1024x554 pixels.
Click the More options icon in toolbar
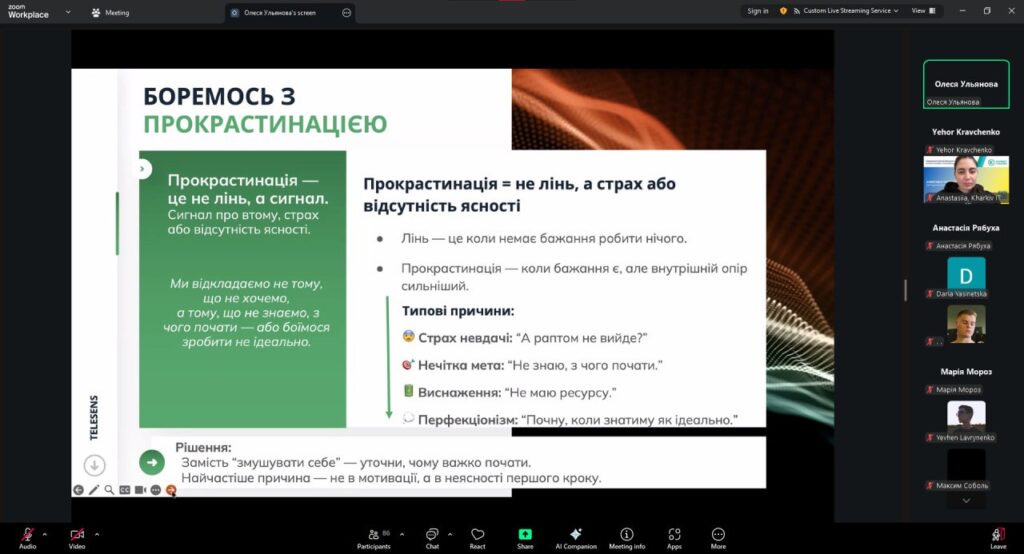coord(718,536)
